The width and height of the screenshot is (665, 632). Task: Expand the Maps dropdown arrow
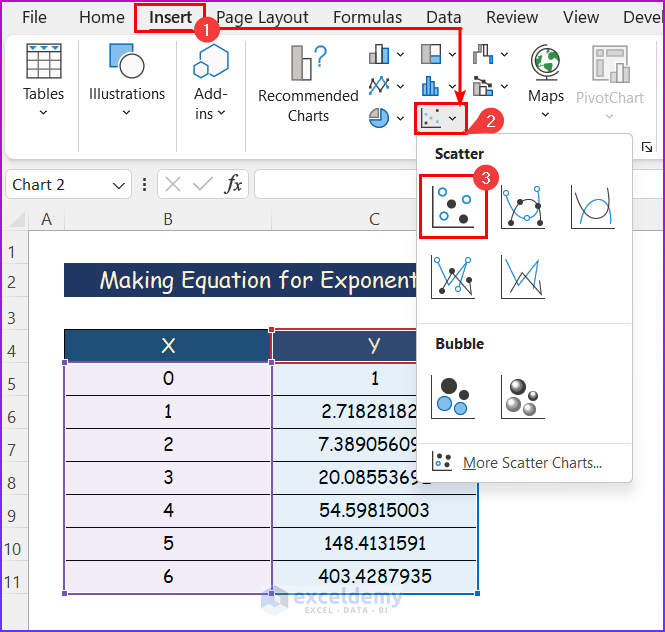pos(545,115)
